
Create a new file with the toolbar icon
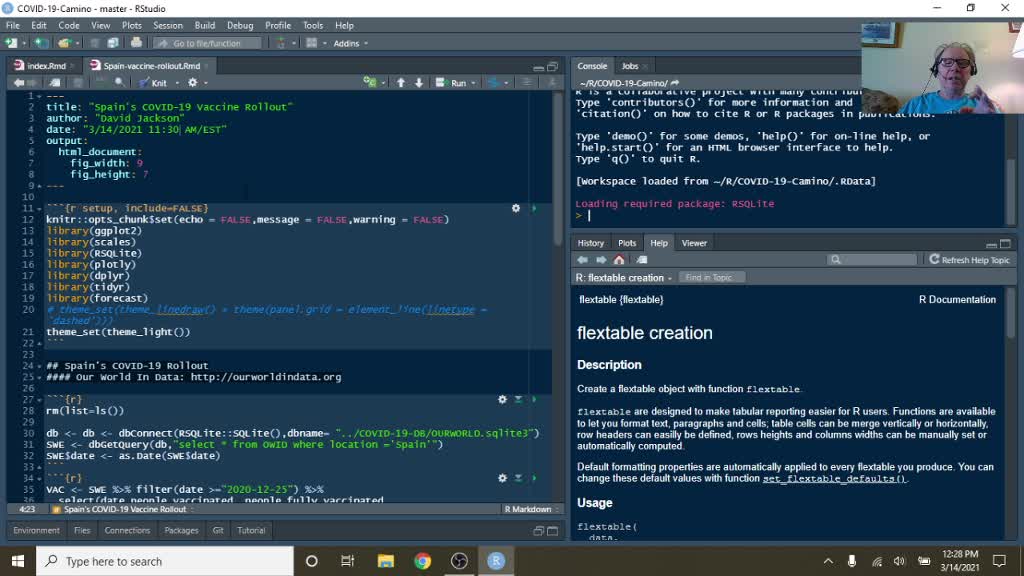click(x=11, y=43)
